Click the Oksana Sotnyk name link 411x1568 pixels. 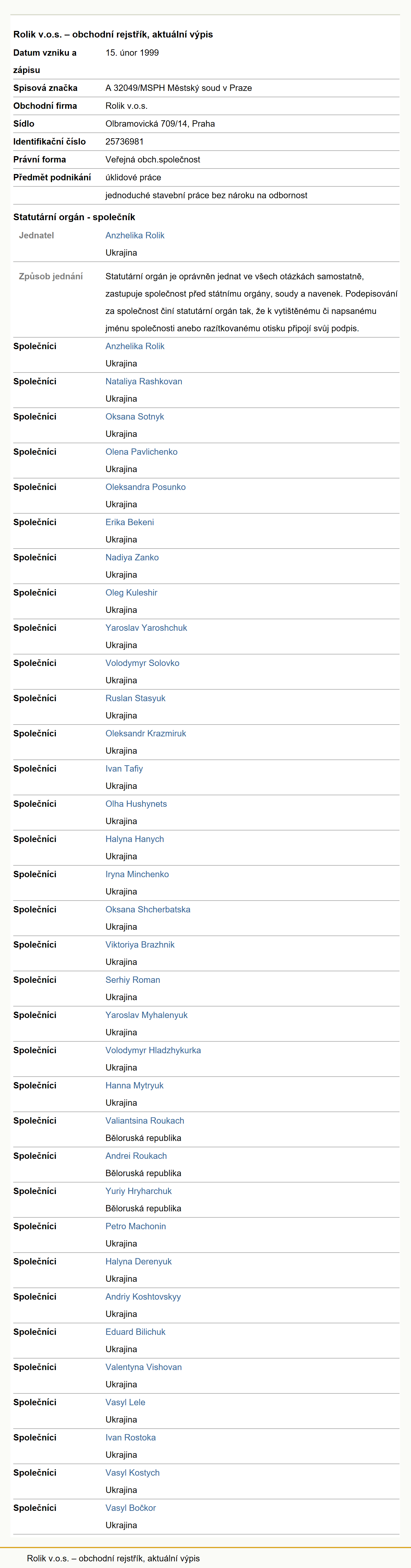[x=135, y=417]
